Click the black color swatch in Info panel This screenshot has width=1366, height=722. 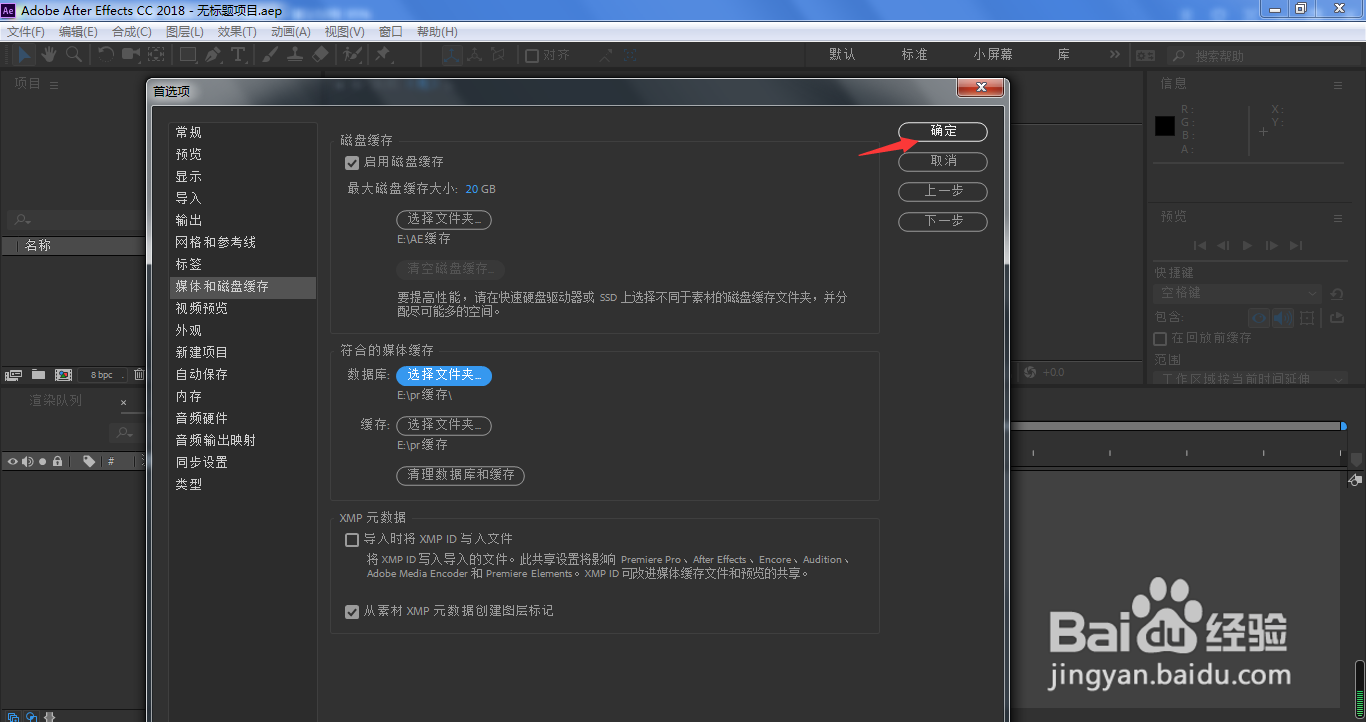click(1165, 126)
